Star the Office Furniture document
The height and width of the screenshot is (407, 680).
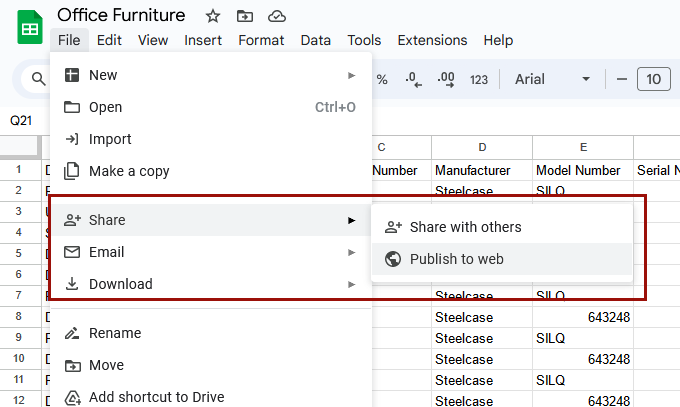(x=213, y=16)
